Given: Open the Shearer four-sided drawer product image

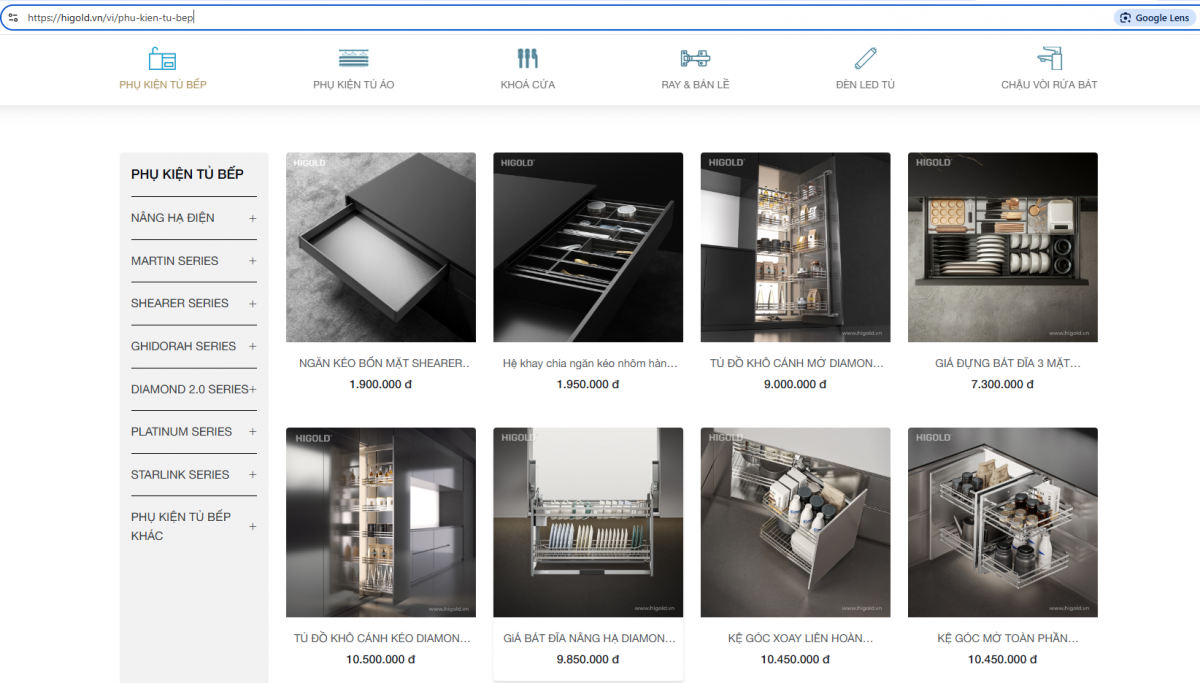Looking at the screenshot, I should (x=381, y=247).
